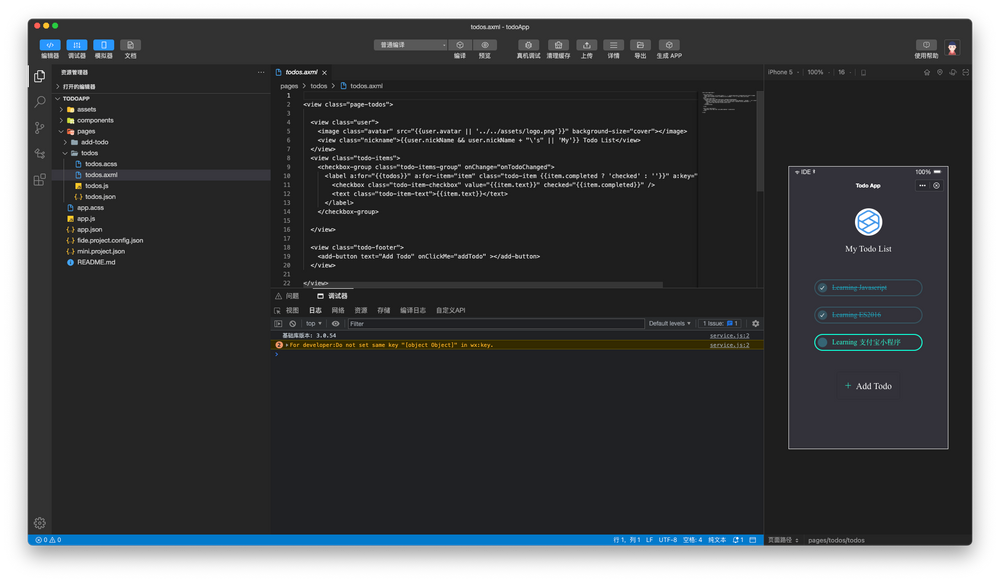Click the 1 Issue button
Viewport: 1000px width, 582px height.
[720, 324]
